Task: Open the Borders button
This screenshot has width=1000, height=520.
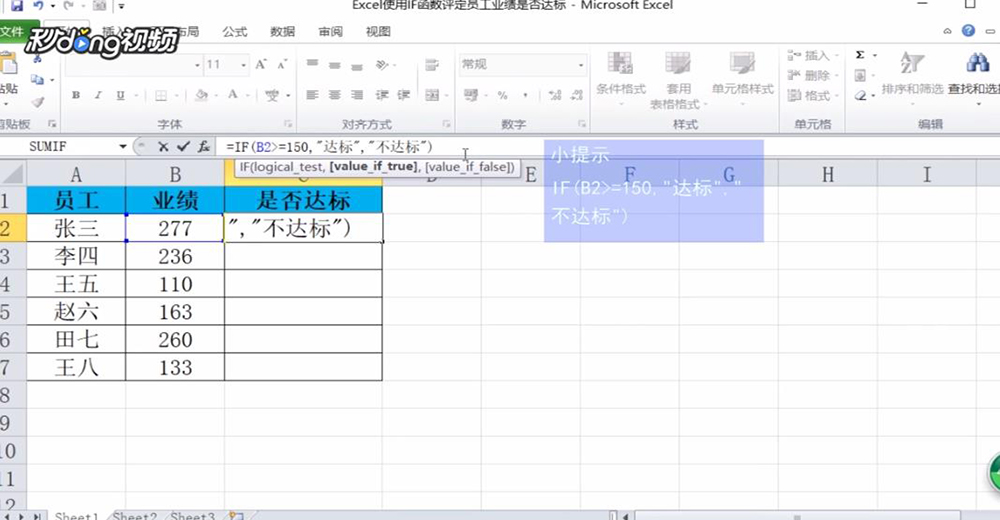Action: 161,95
